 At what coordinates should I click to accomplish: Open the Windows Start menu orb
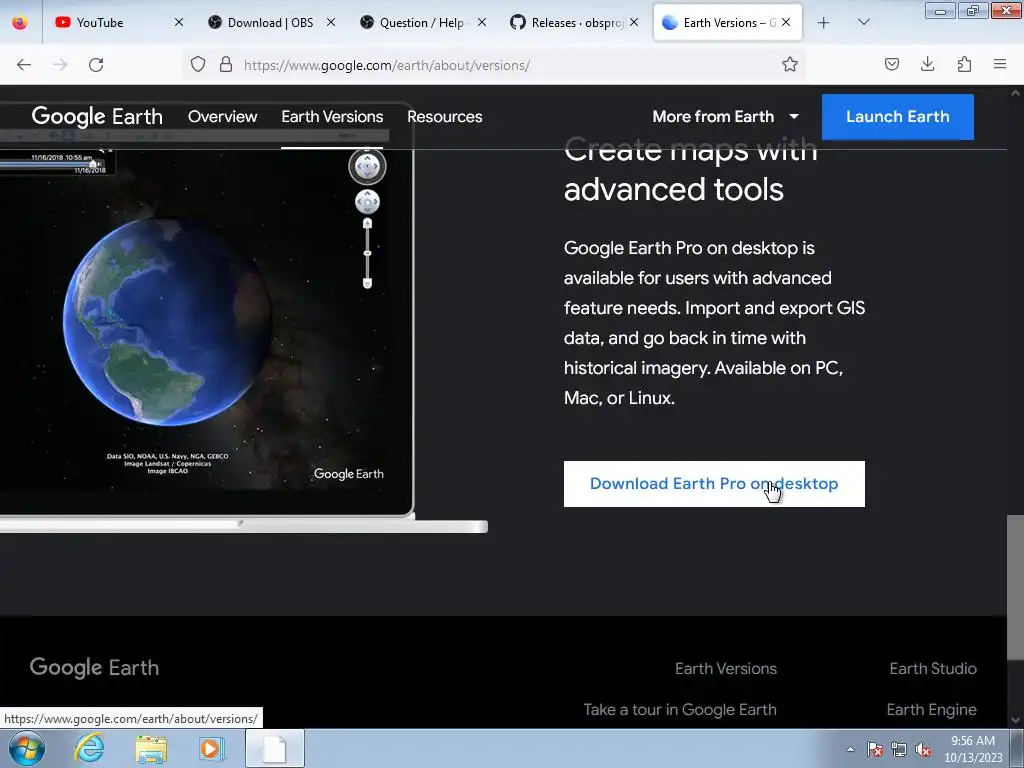pos(27,748)
